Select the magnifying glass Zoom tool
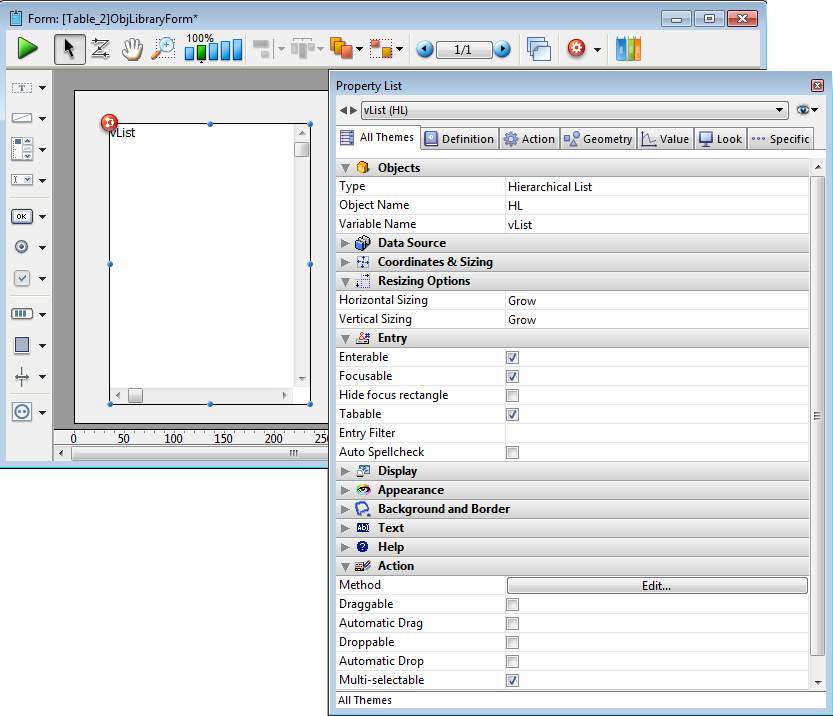This screenshot has height=716, width=833. tap(163, 48)
